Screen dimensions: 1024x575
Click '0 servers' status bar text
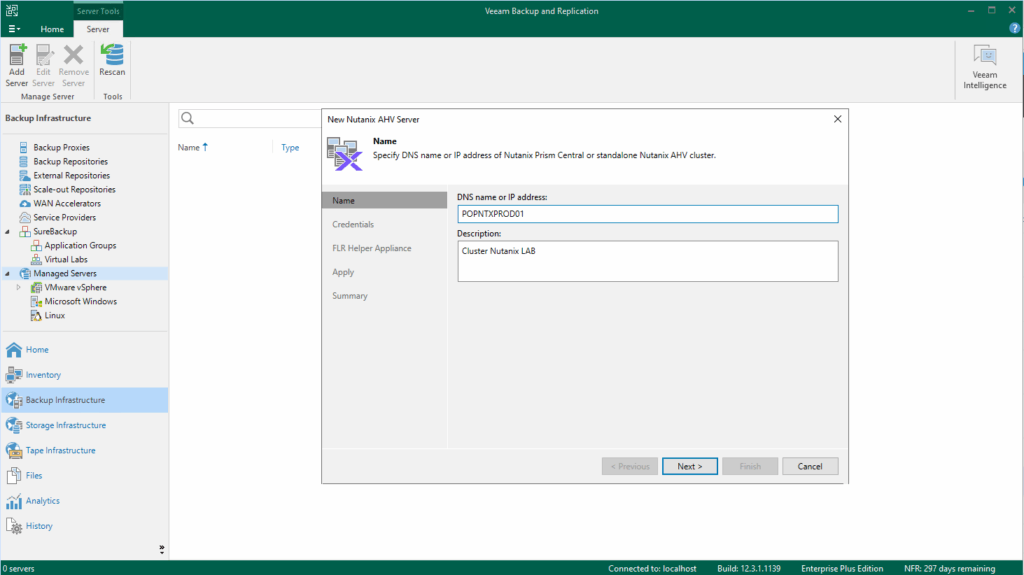point(18,568)
